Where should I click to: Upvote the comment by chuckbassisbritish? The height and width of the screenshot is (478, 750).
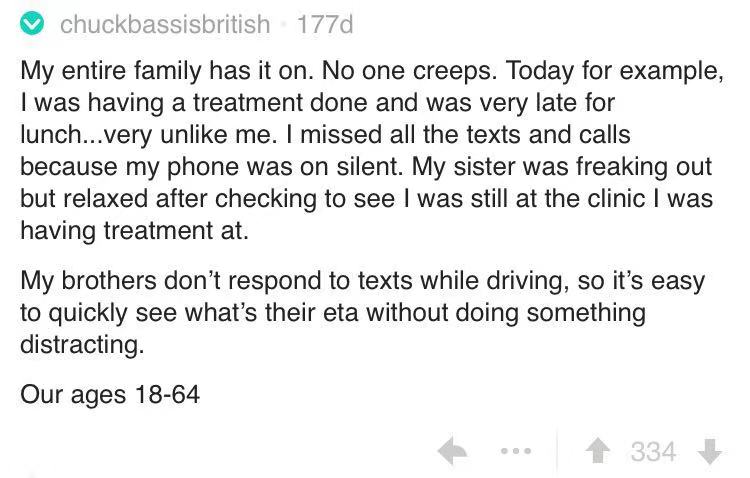click(598, 451)
